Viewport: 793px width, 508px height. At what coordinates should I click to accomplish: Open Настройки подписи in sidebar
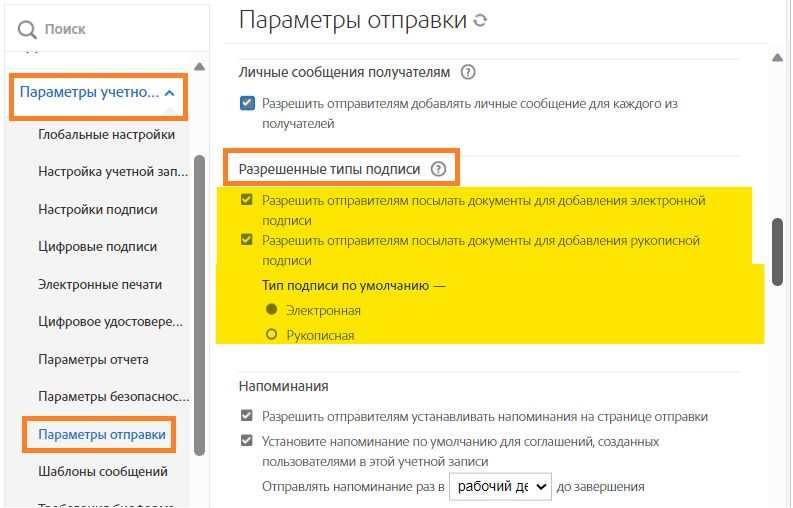coord(98,209)
